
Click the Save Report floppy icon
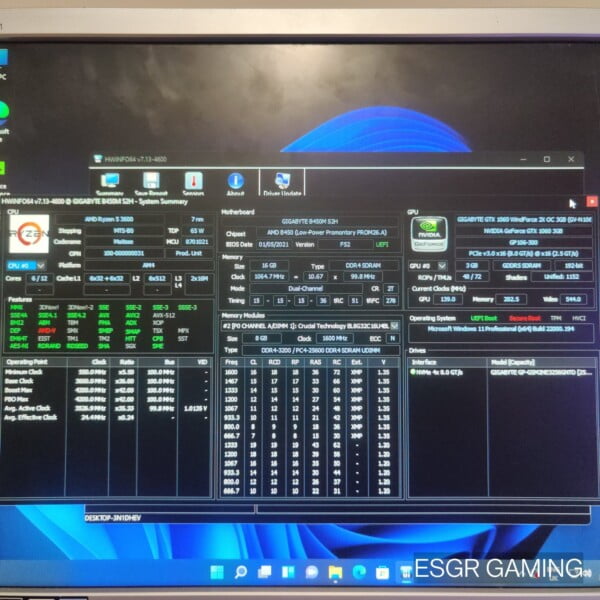pyautogui.click(x=152, y=184)
